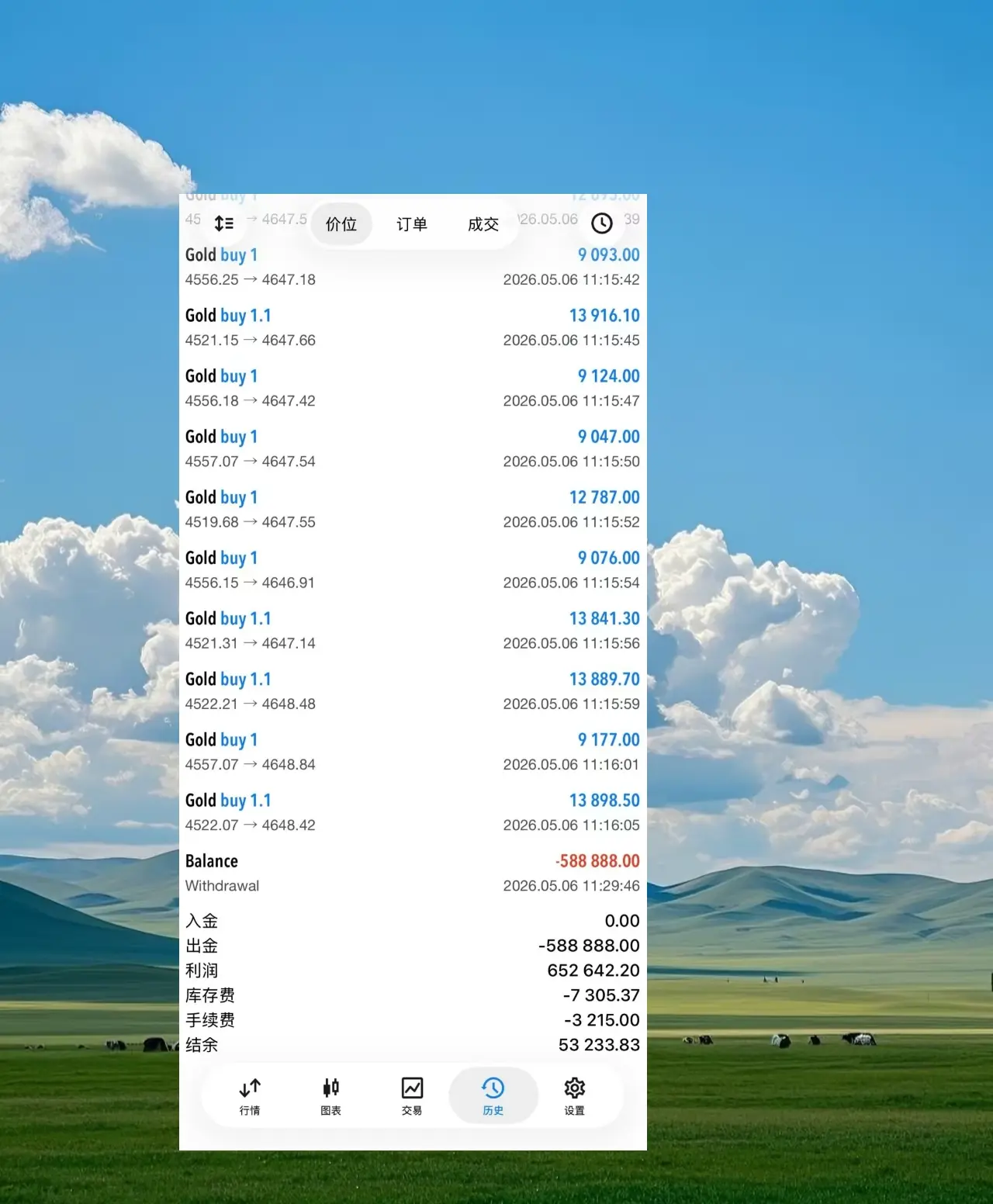
Task: Open Gold buy trade with profit 9 076.00
Action: point(413,569)
